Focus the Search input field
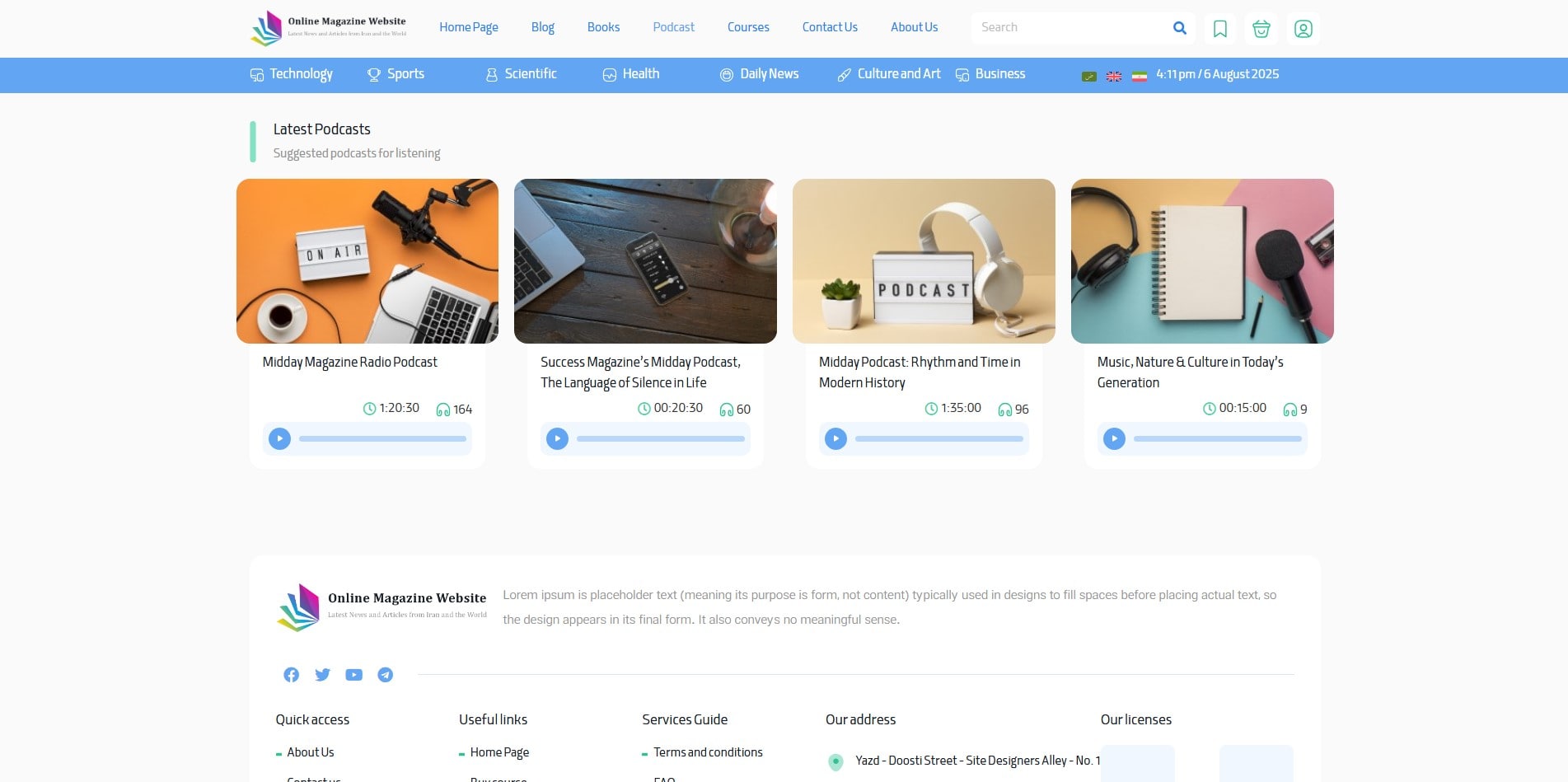The image size is (1568, 782). [1071, 28]
